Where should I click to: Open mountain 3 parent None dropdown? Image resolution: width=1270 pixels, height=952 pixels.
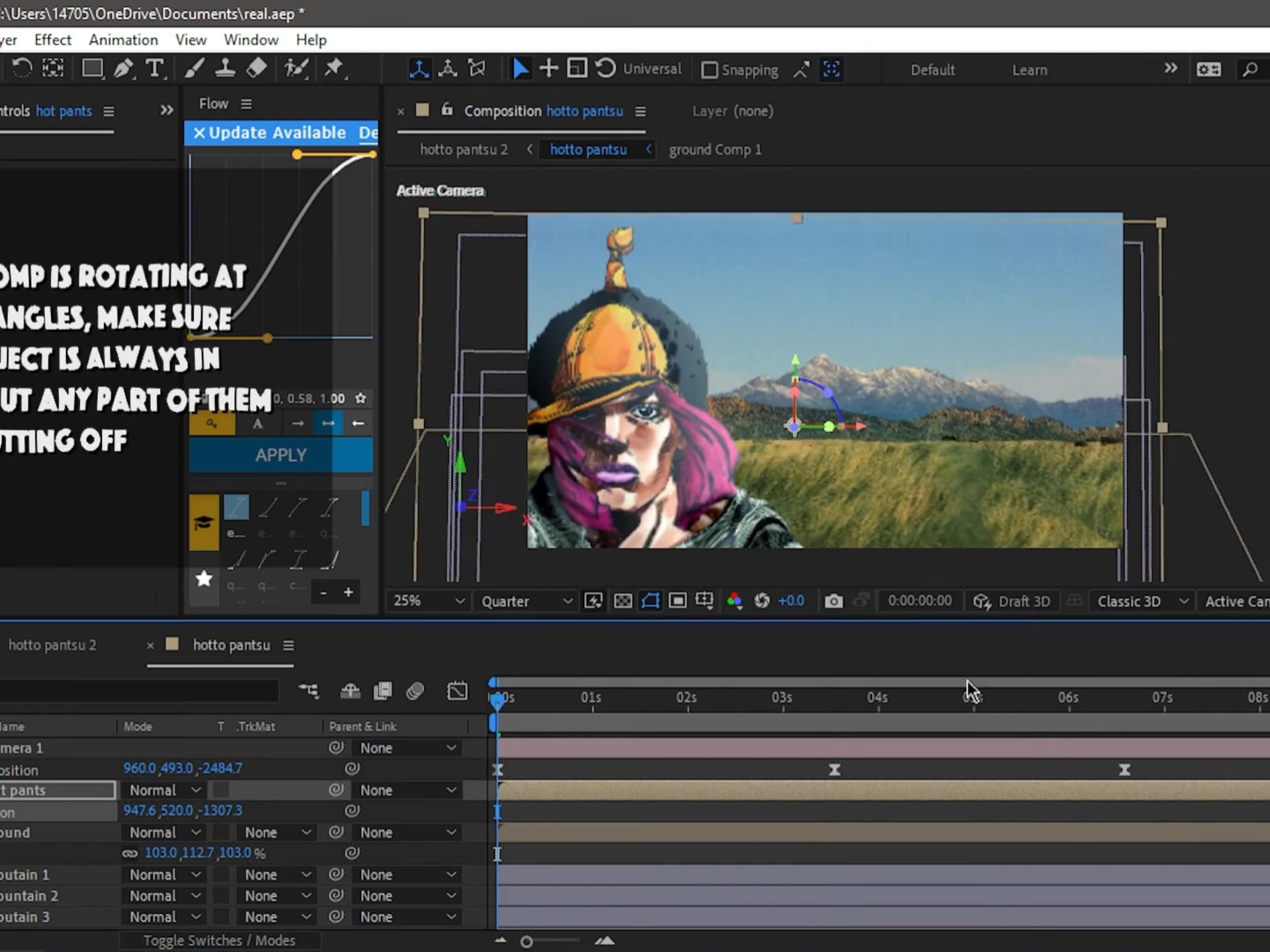(x=408, y=917)
